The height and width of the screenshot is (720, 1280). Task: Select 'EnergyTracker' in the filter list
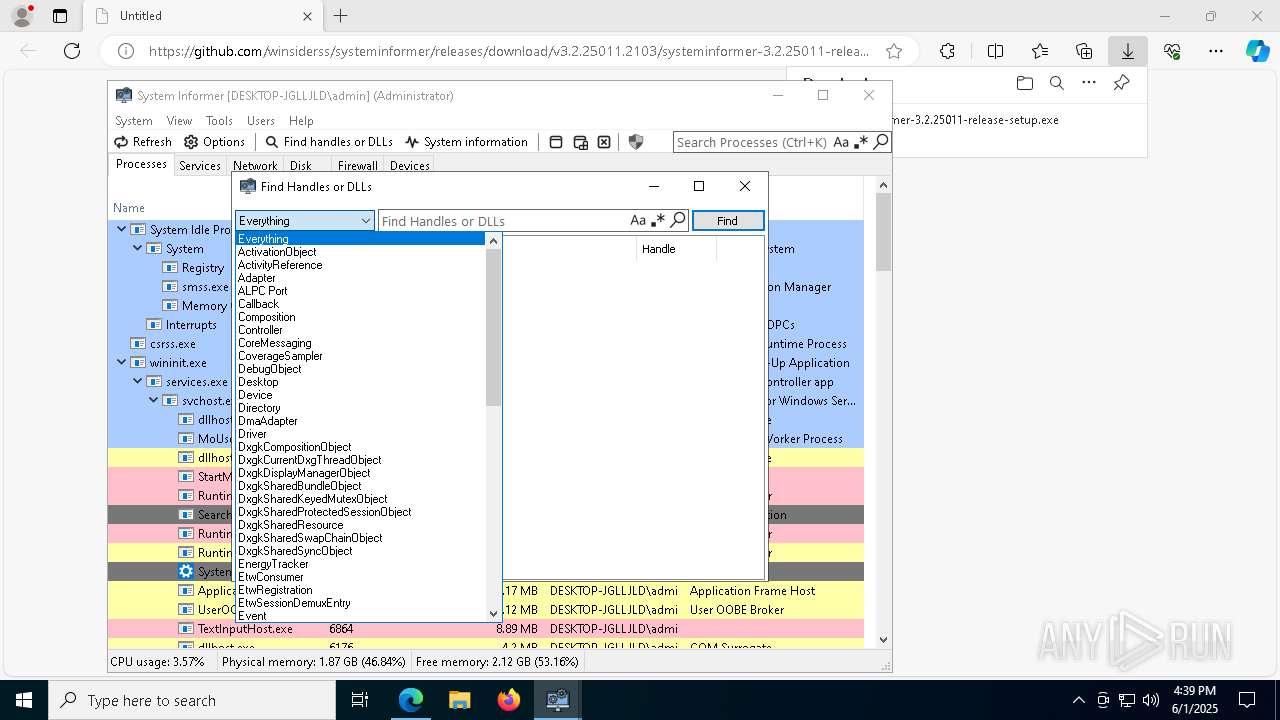360,564
